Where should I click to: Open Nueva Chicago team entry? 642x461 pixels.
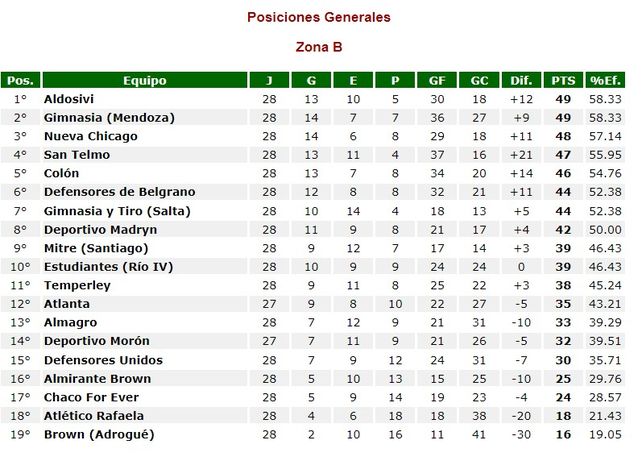click(x=90, y=136)
